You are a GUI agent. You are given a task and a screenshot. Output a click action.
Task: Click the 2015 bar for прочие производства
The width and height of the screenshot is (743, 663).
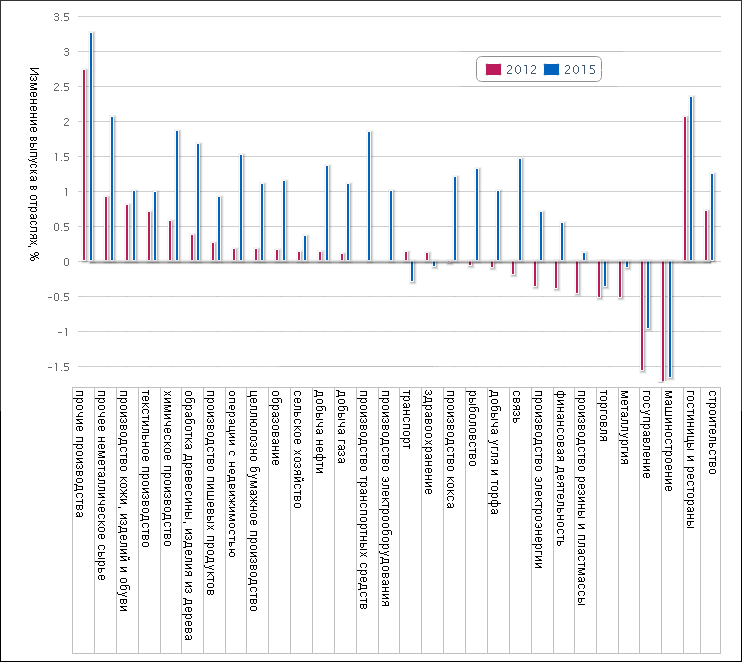click(91, 147)
